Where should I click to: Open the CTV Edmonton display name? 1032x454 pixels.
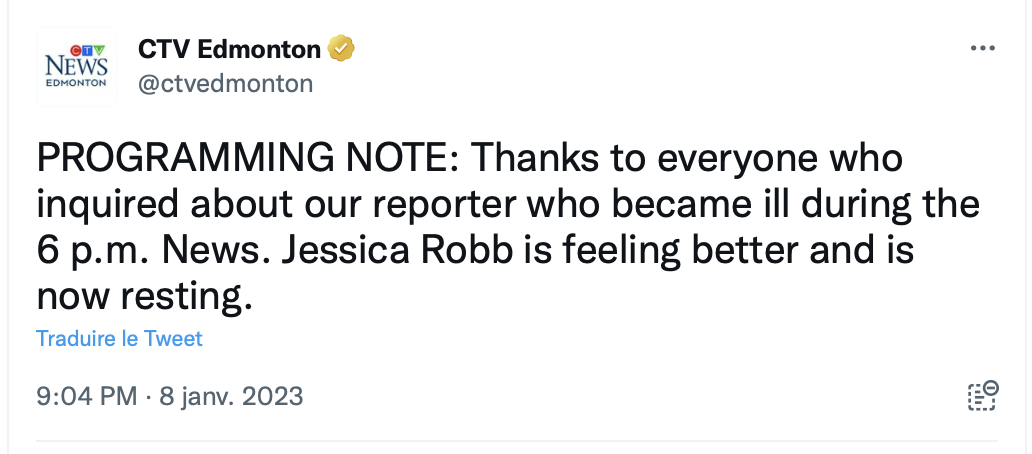coord(229,49)
